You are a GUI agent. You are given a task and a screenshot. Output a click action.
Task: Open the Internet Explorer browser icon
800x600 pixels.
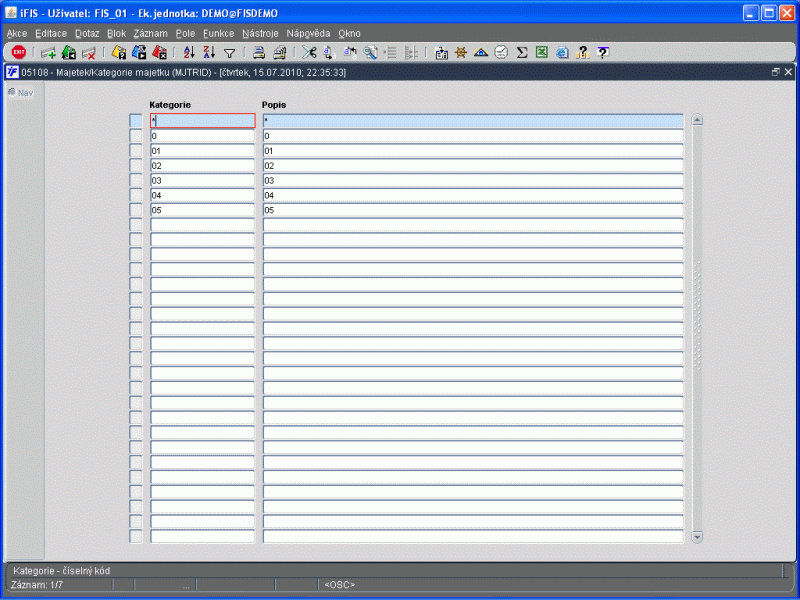(562, 52)
